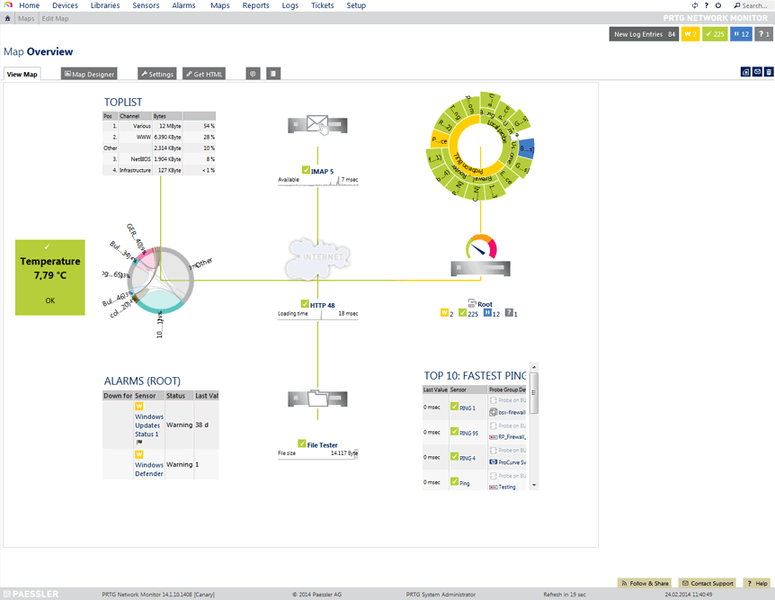
Task: Click the file server folder icon
Action: point(318,399)
